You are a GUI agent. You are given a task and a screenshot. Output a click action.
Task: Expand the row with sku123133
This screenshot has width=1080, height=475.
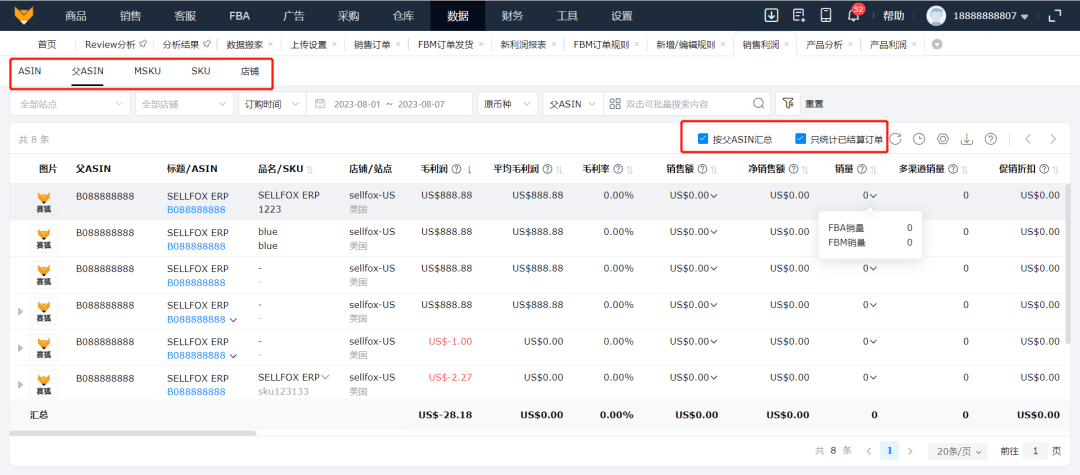pos(21,384)
